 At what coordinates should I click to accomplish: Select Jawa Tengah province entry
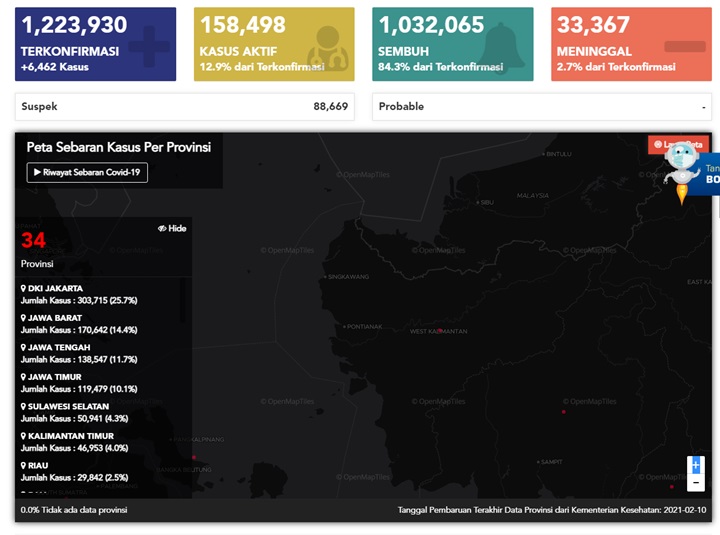[79, 353]
